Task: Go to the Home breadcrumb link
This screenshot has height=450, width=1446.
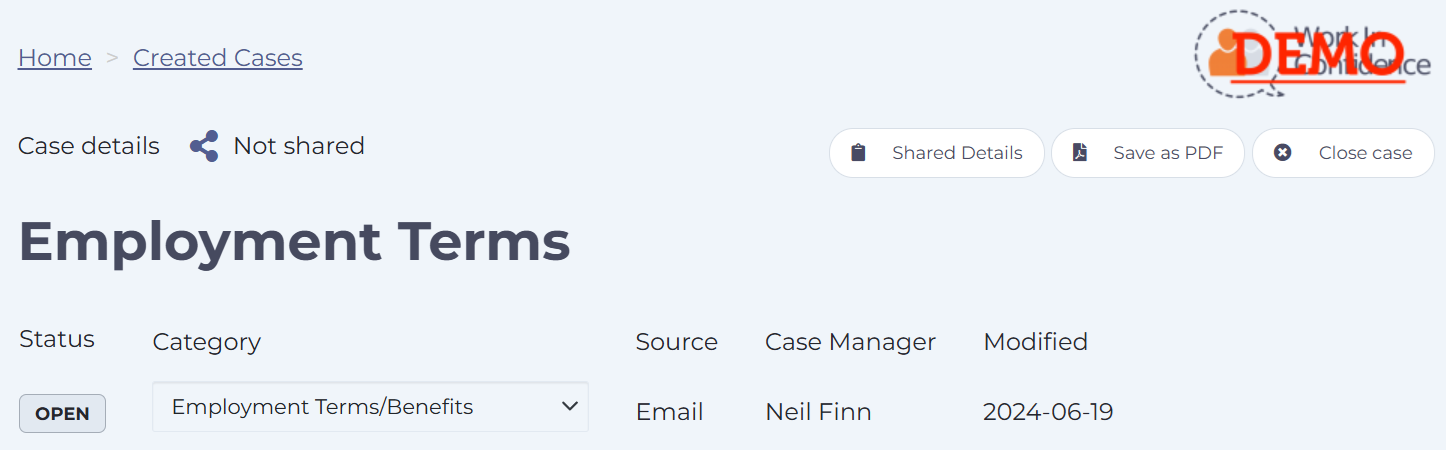Action: coord(55,58)
